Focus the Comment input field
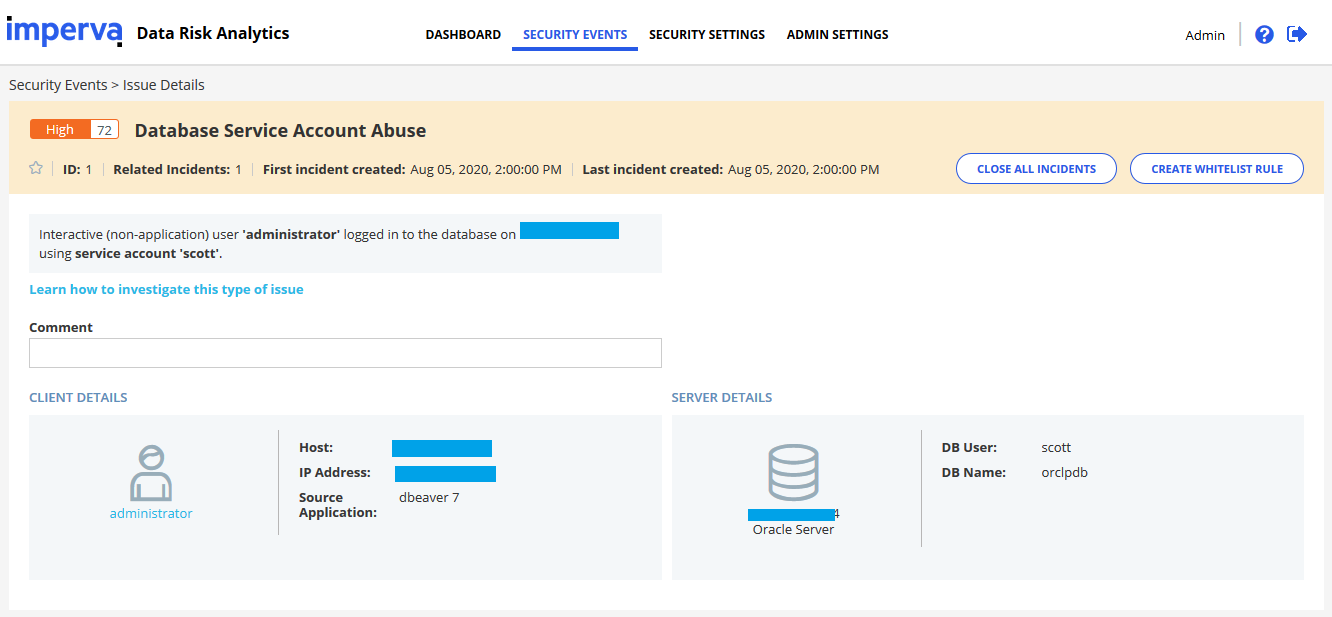Image resolution: width=1332 pixels, height=617 pixels. tap(345, 353)
